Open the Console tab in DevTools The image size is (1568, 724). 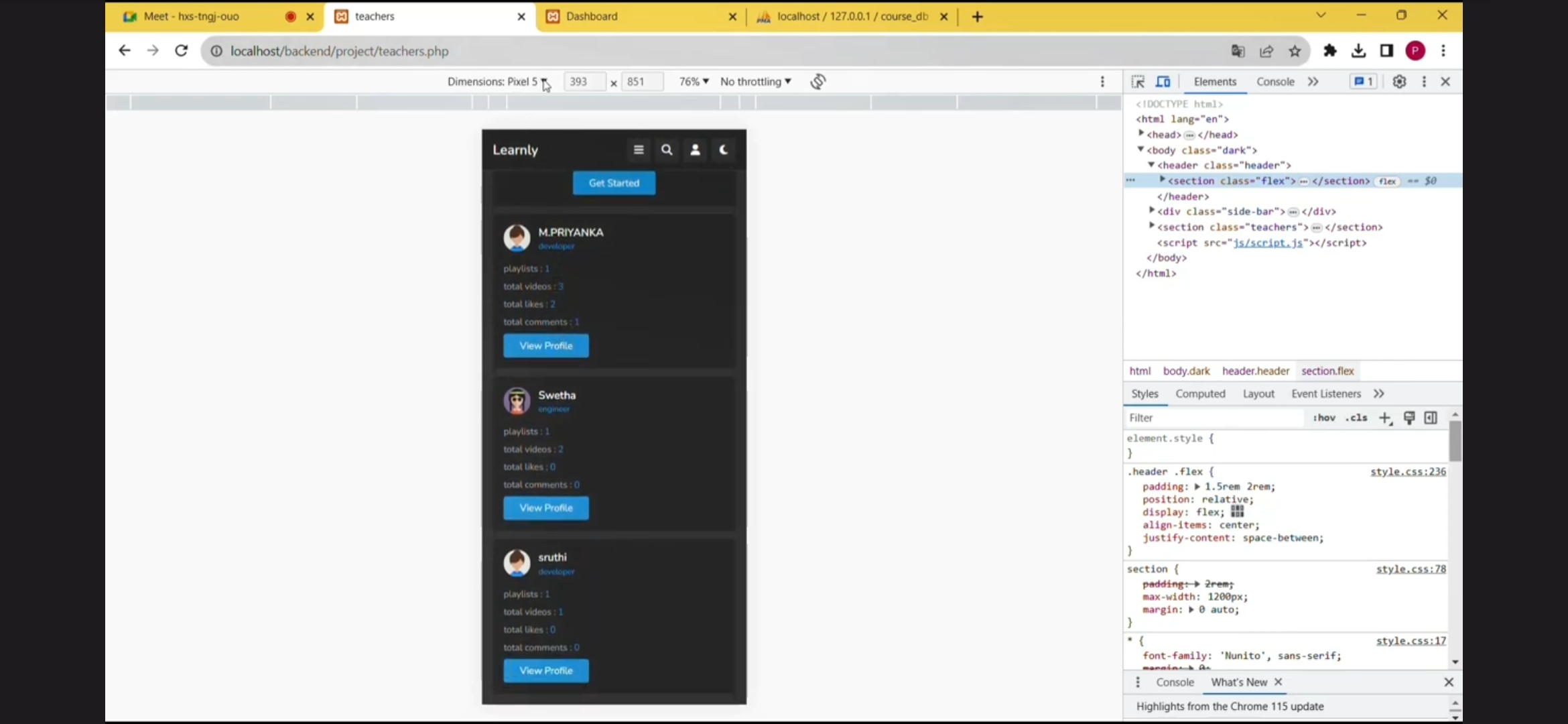click(x=1275, y=82)
